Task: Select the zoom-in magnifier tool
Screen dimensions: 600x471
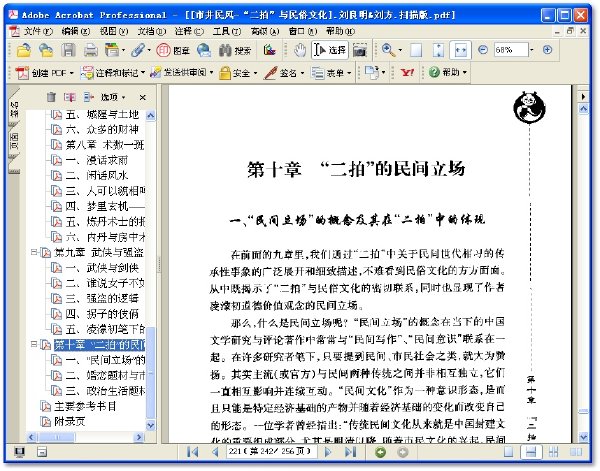Action: [388, 50]
